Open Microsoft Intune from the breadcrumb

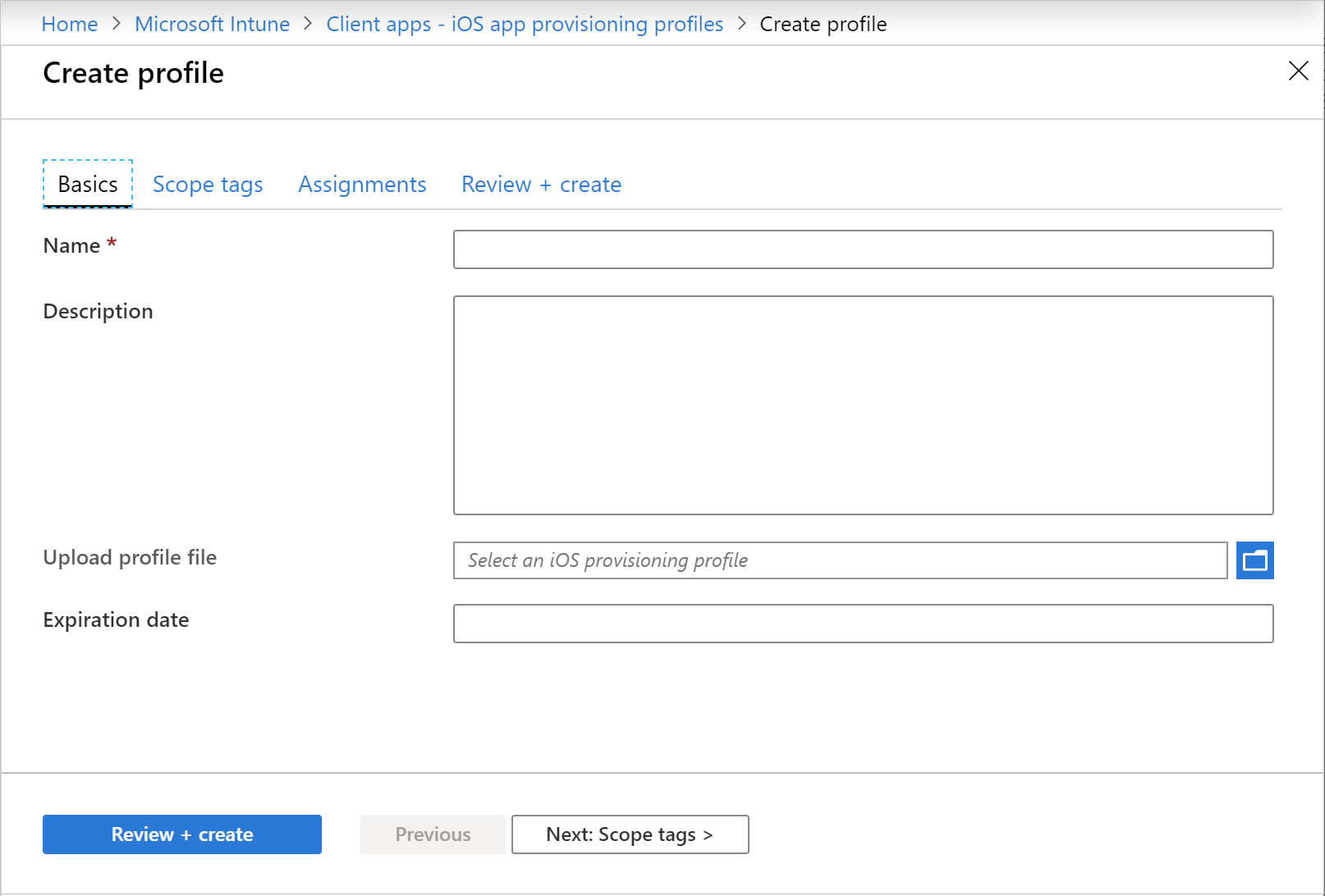click(212, 24)
